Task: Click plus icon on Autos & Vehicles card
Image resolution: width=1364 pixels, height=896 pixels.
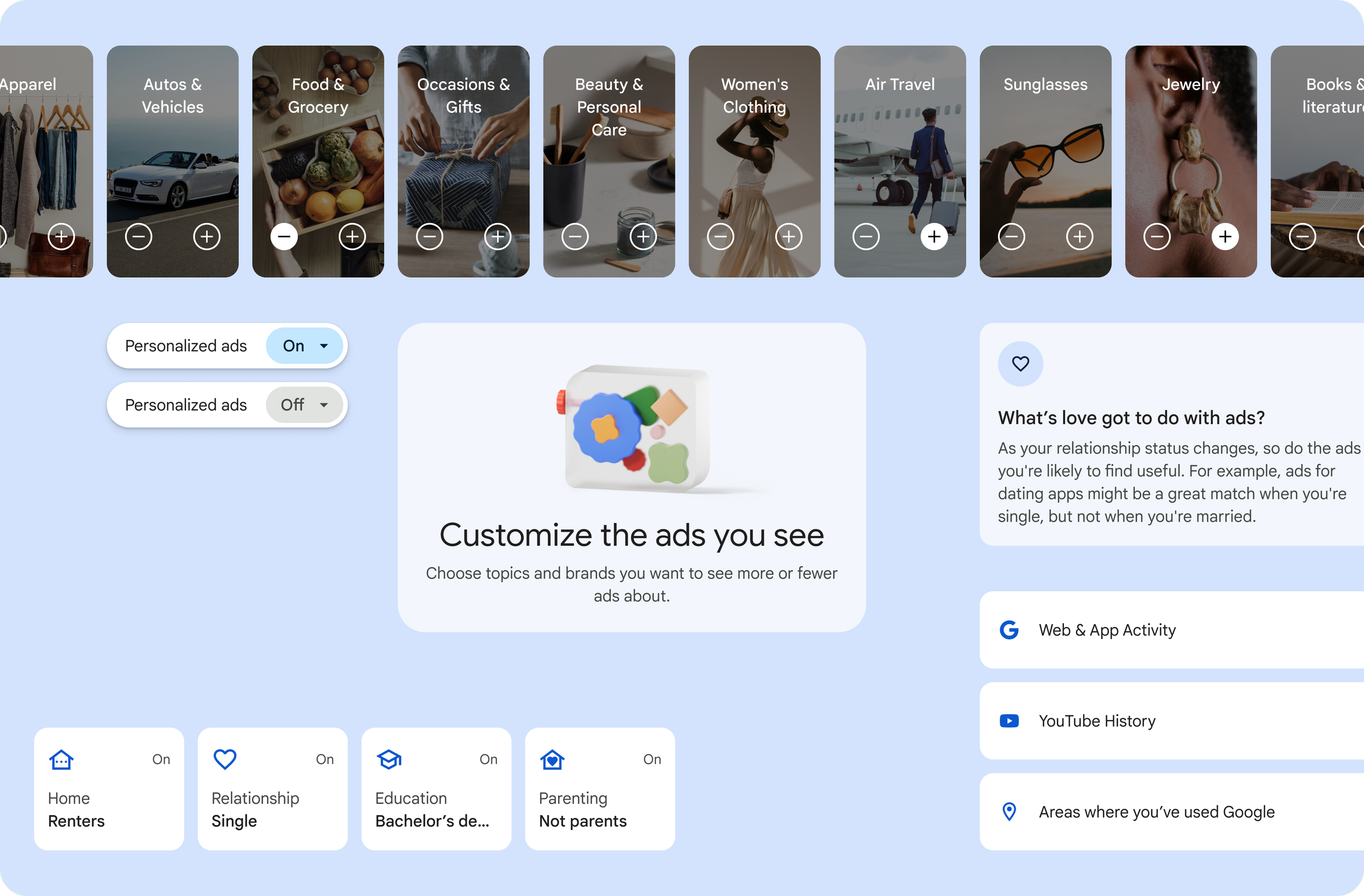Action: [x=206, y=236]
